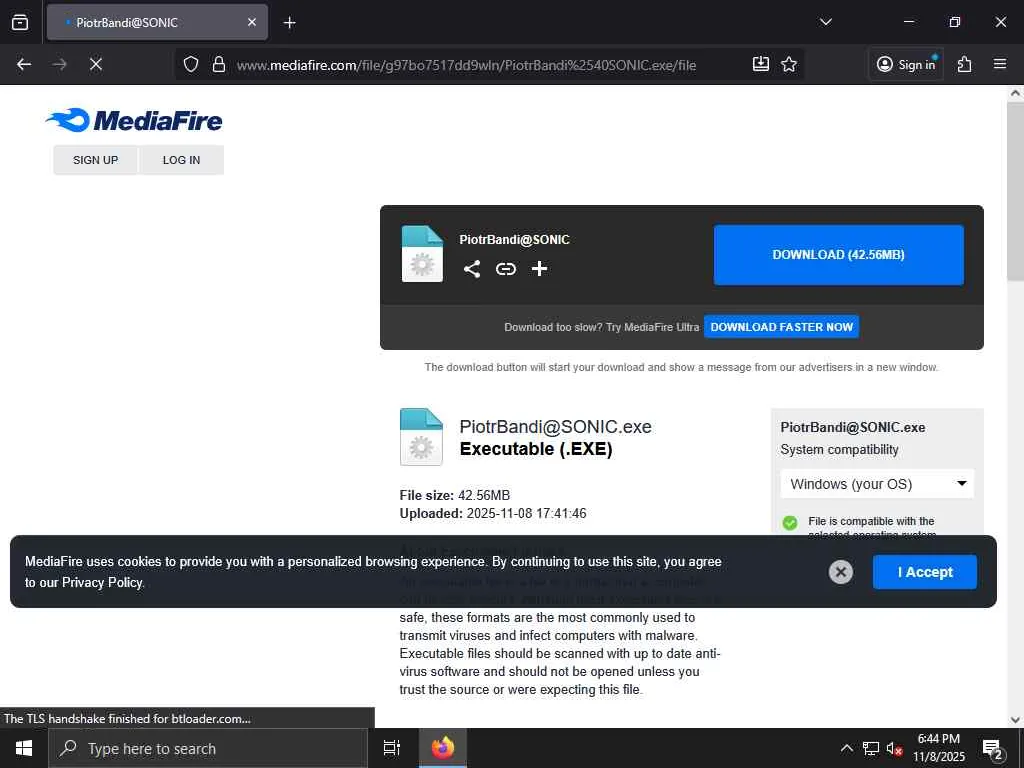Click the Uploaded date text
This screenshot has height=768, width=1024.
pos(493,513)
